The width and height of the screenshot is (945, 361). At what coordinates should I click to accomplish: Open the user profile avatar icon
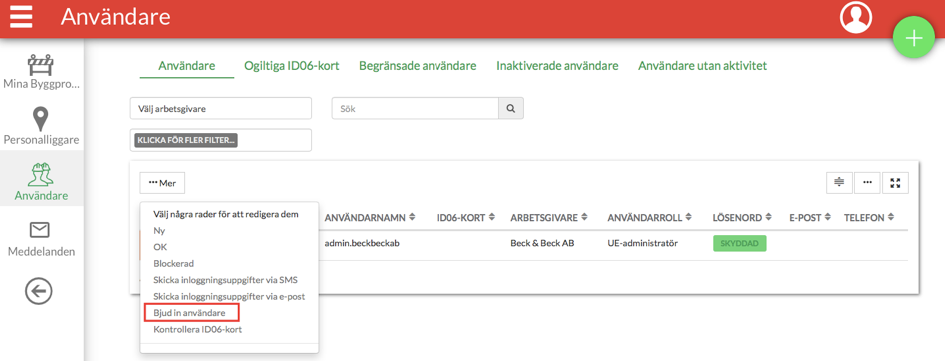(x=856, y=17)
